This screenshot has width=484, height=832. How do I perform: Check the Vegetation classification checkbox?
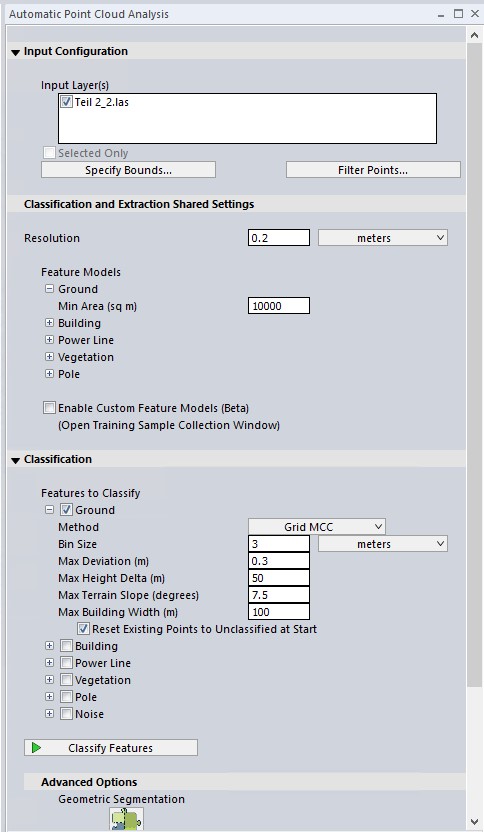click(66, 680)
